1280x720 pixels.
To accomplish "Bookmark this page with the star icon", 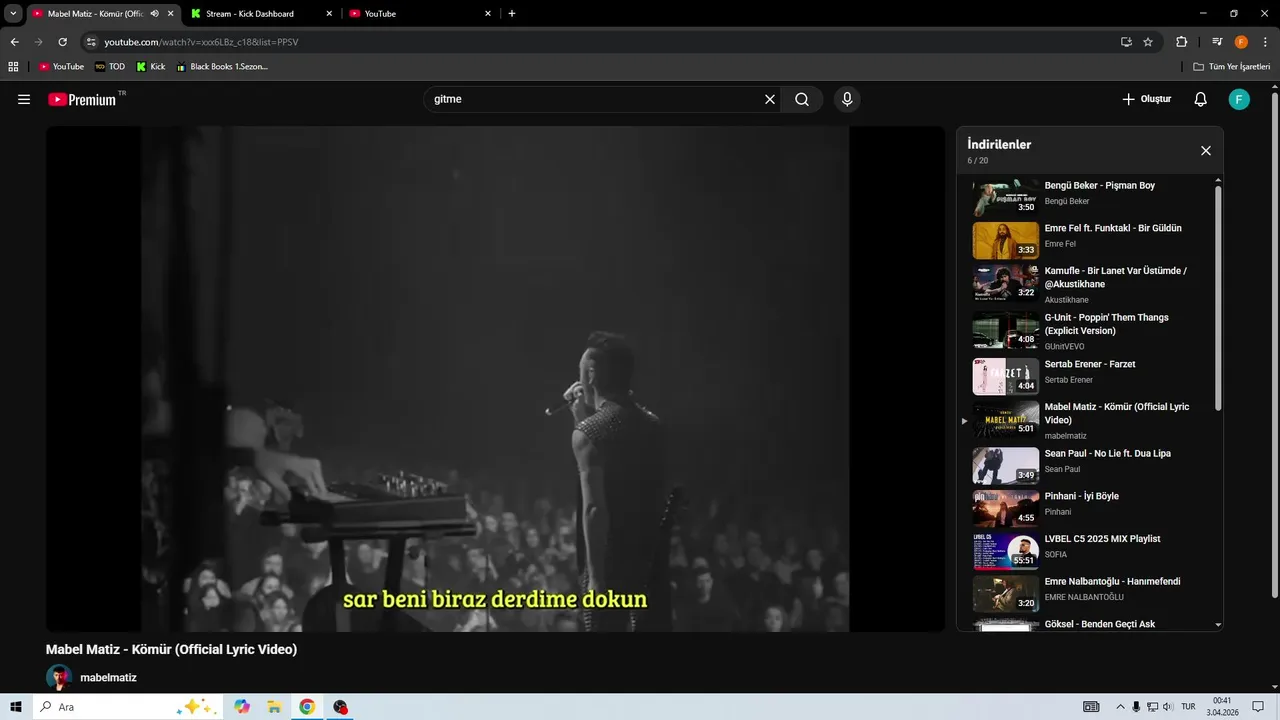I will (1148, 42).
